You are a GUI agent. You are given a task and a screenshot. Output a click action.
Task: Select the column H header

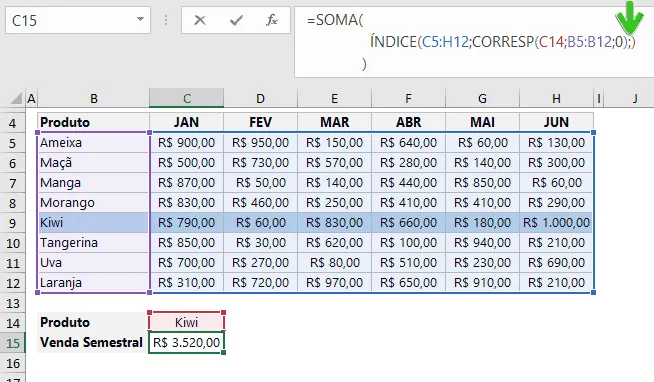point(556,98)
